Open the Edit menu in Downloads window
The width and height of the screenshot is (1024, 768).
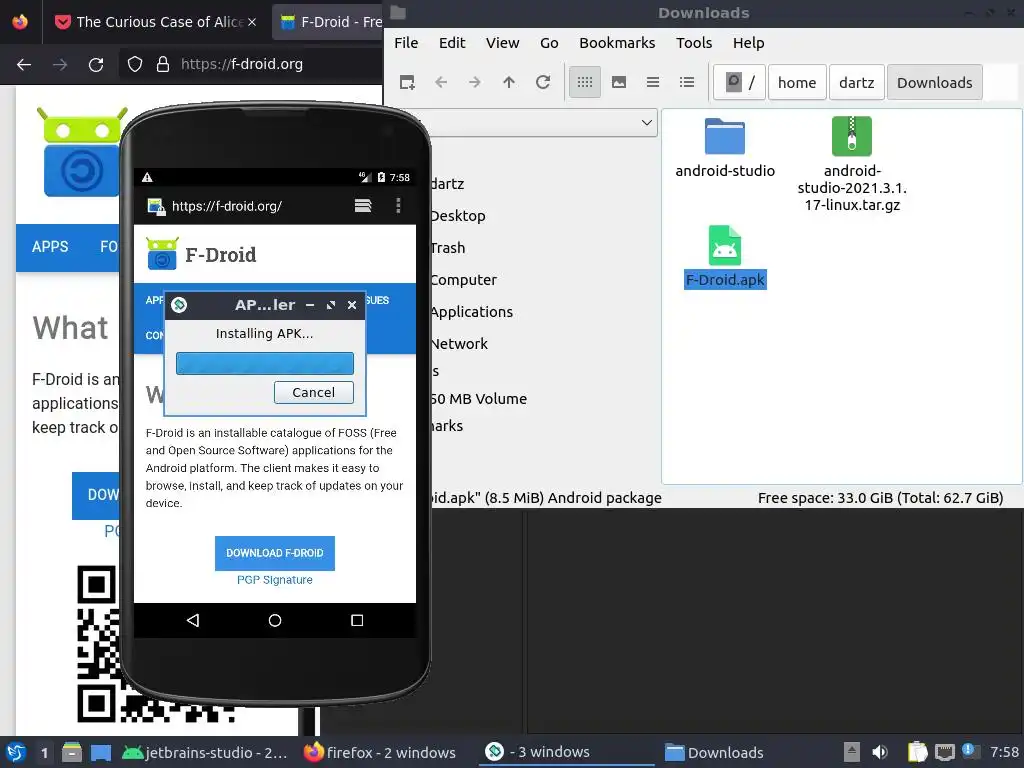pos(452,42)
